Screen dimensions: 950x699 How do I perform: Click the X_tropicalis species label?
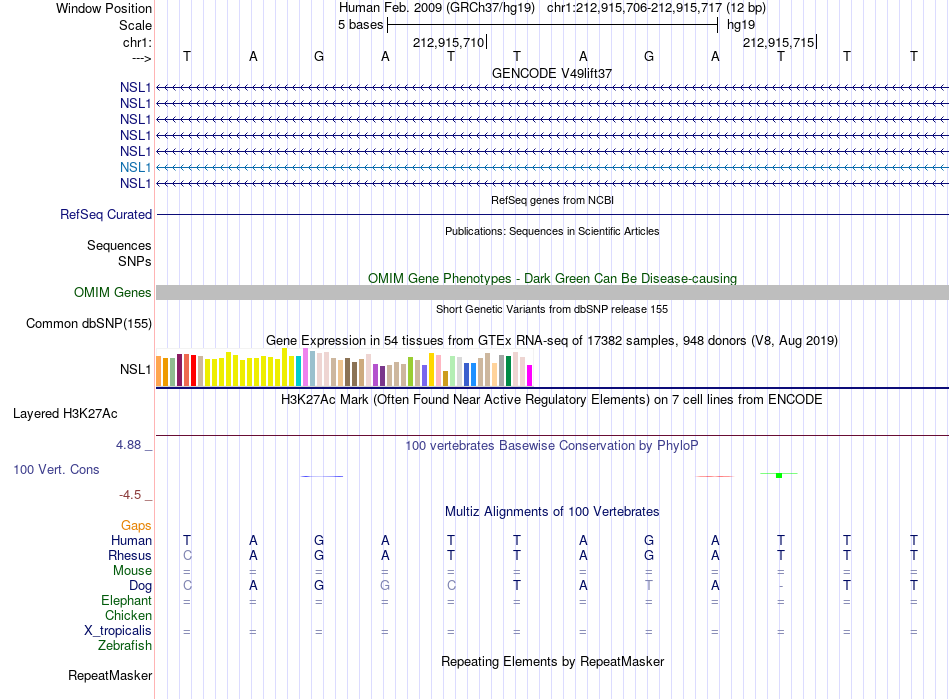[118, 631]
